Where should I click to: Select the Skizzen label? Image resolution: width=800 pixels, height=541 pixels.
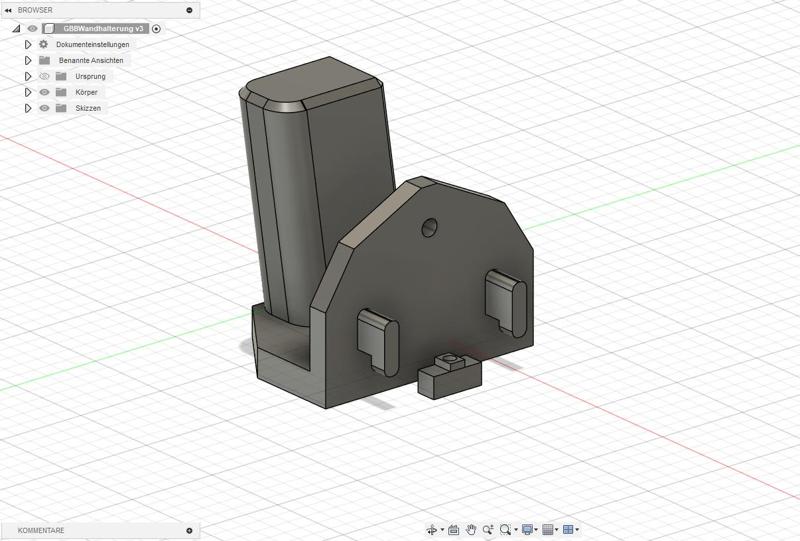[x=88, y=108]
